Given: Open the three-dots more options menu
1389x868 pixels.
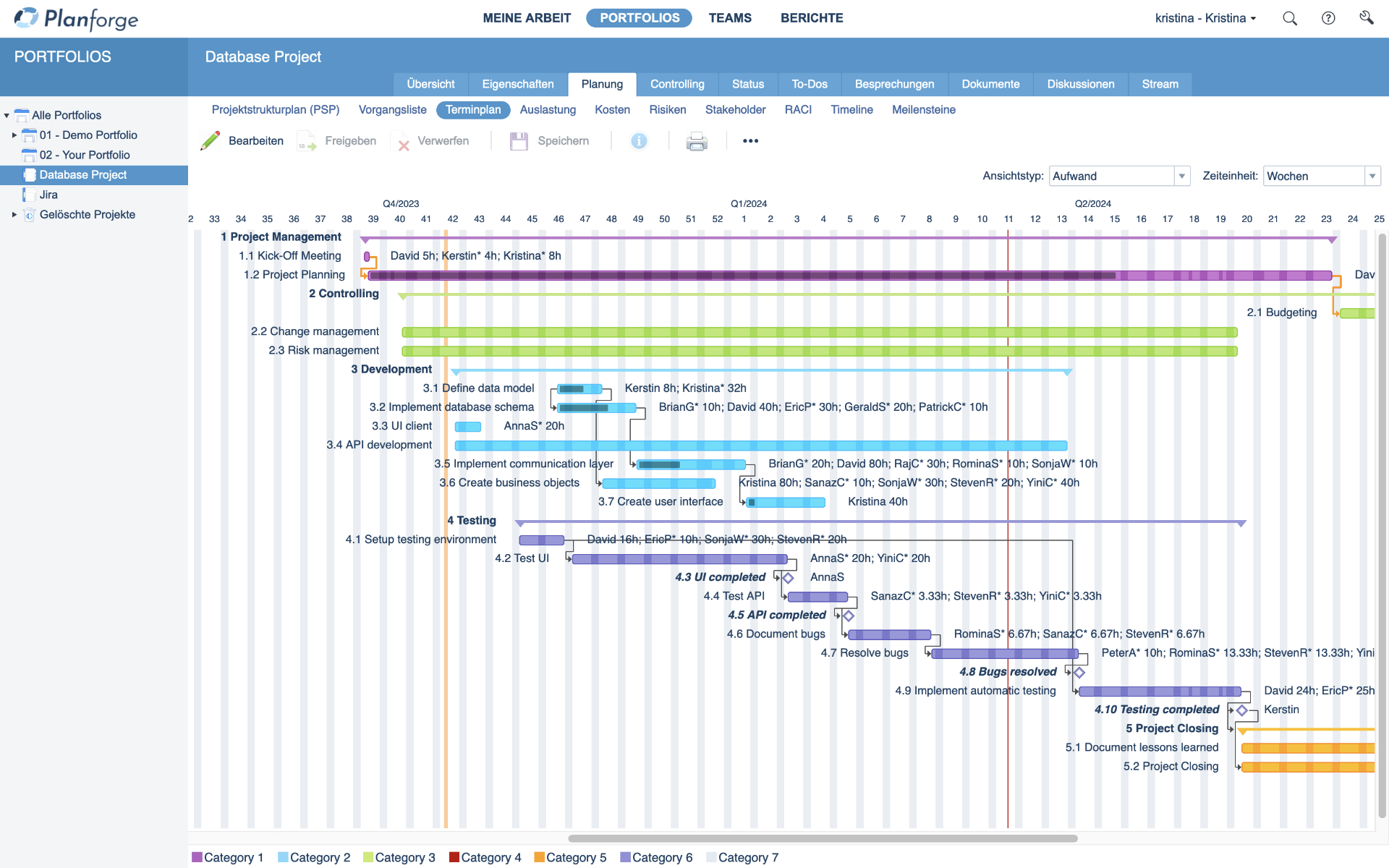Looking at the screenshot, I should [750, 141].
